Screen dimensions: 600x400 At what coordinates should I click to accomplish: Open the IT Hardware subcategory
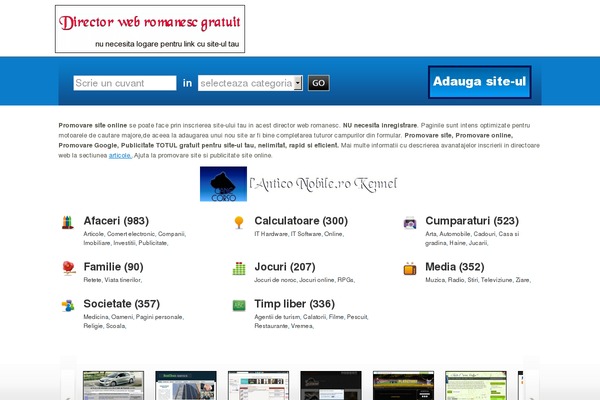[271, 234]
